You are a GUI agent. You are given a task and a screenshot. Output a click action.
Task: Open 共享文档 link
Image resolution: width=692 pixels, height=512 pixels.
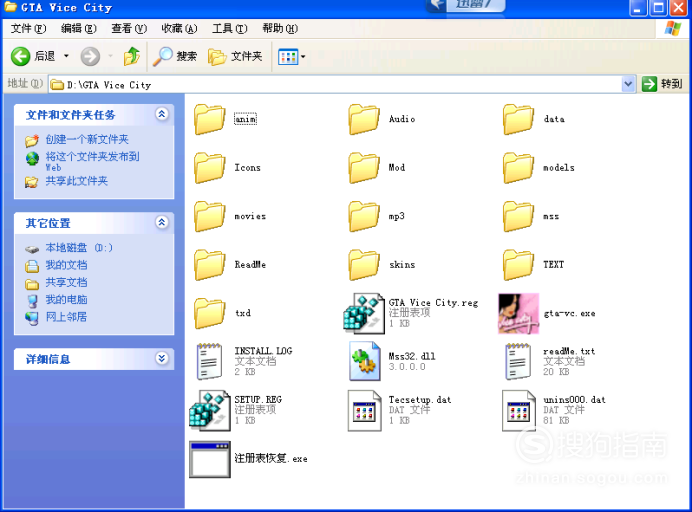coord(66,282)
